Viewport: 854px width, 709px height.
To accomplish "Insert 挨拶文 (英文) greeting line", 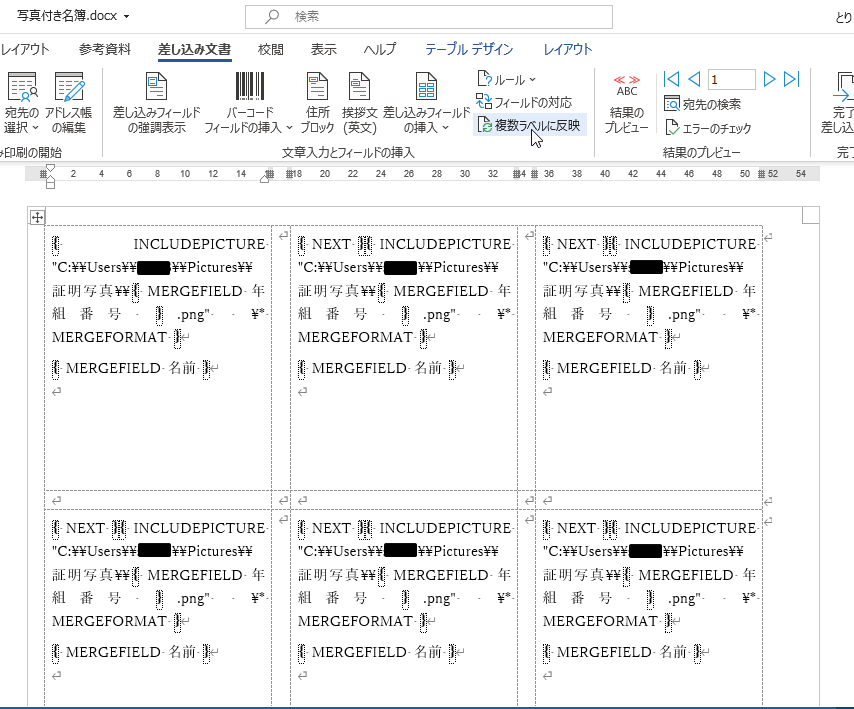I will (359, 103).
